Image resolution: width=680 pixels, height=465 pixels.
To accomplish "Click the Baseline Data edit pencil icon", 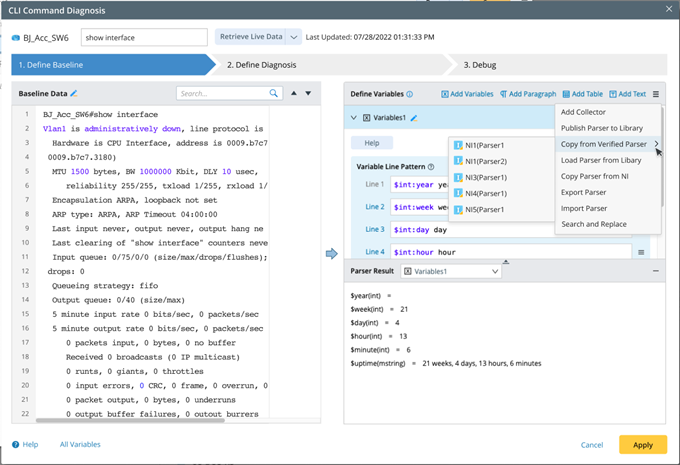I will tap(74, 93).
